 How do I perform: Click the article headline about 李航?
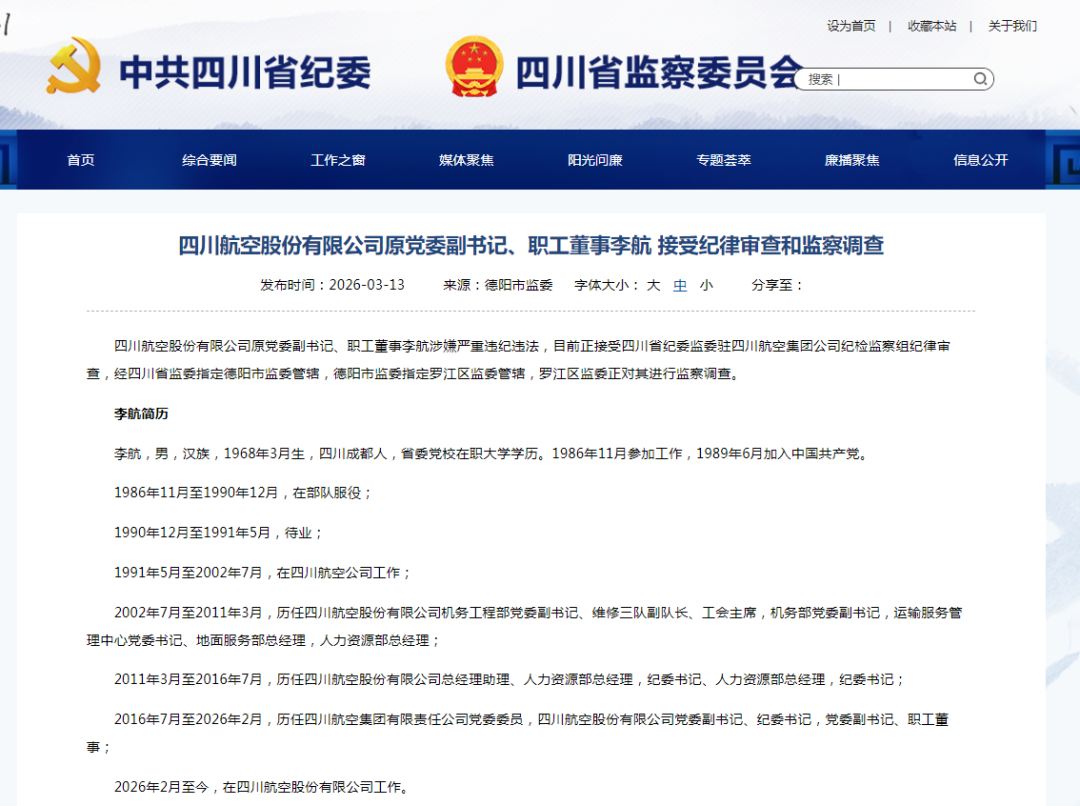[531, 245]
